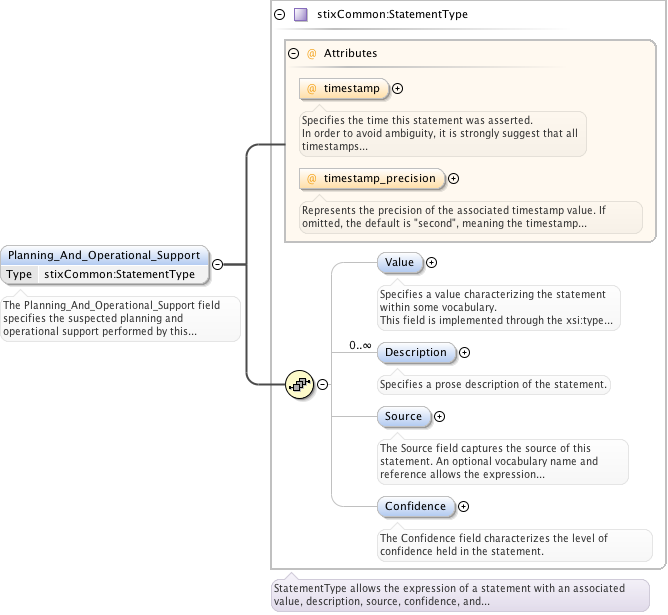Expand the timestamp attribute
Screen dimensions: 668x615
(398, 89)
